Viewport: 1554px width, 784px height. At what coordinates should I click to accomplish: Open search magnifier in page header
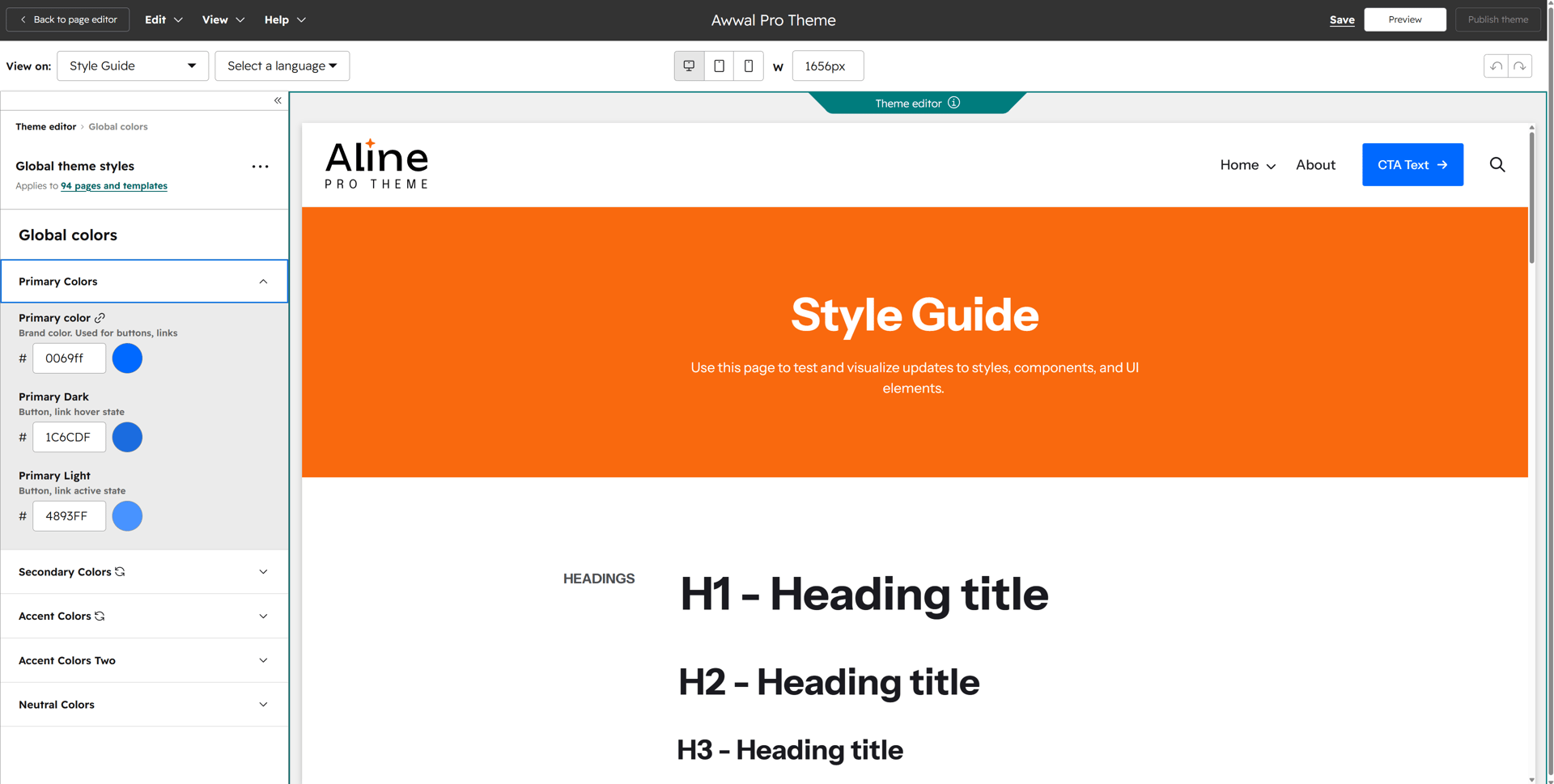(x=1497, y=165)
